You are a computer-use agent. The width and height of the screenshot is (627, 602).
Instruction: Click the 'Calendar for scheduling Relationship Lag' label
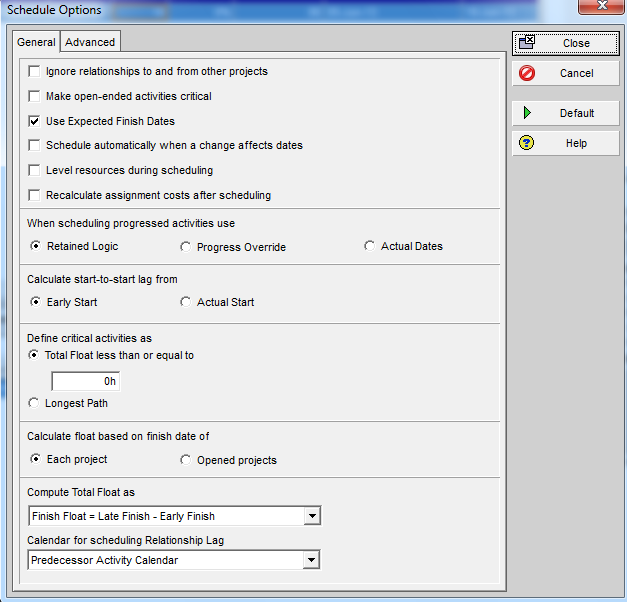(126, 540)
